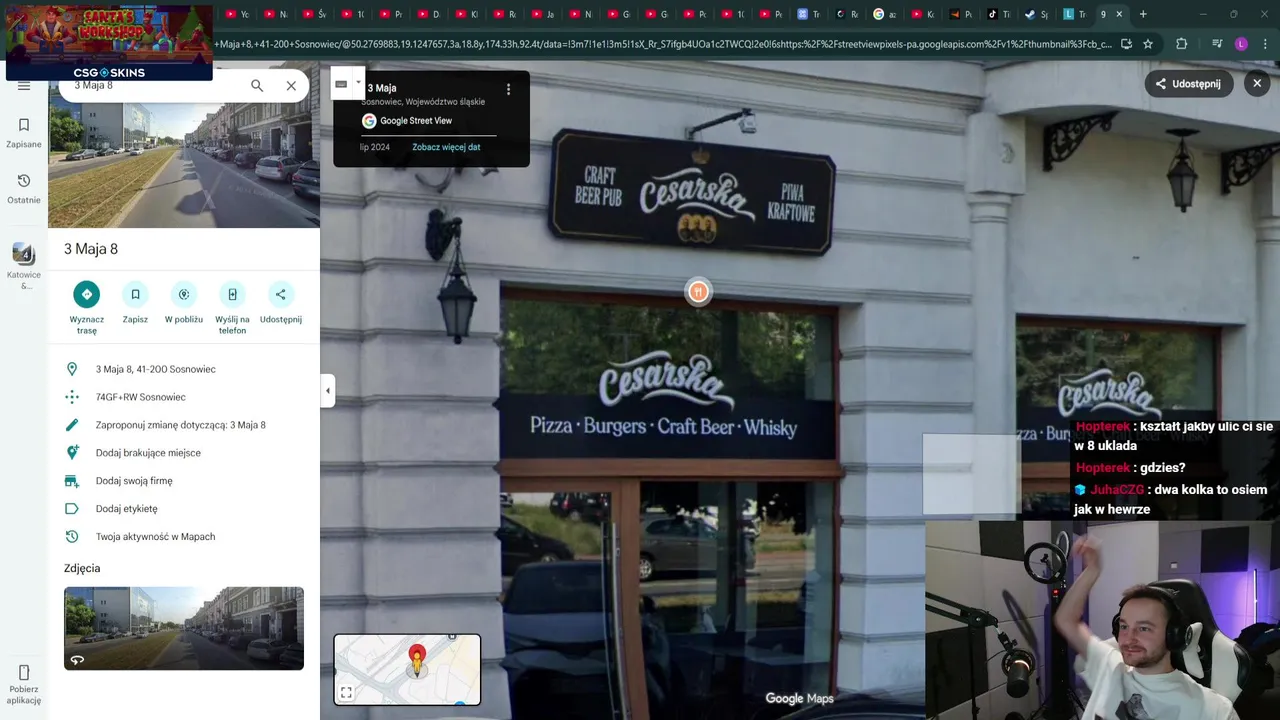The image size is (1280, 720).
Task: Click the Udostępnij share icon in place panel
Action: click(281, 303)
